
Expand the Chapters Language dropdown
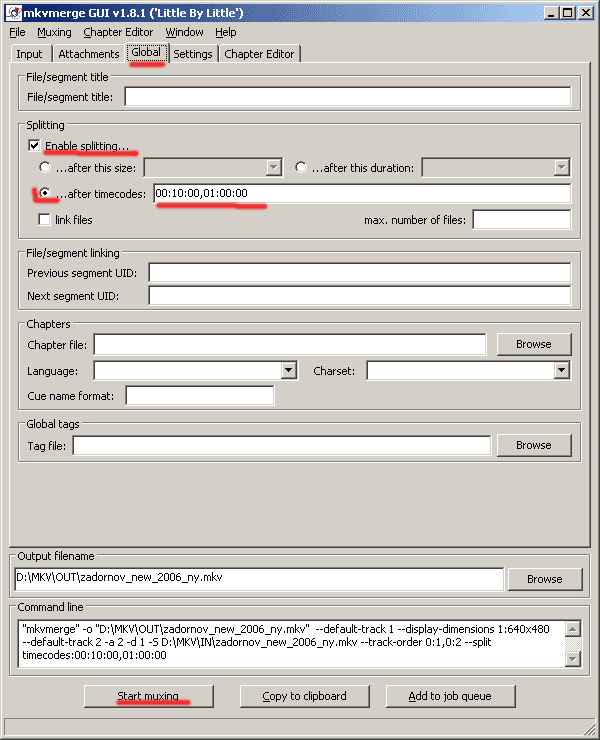[x=288, y=370]
